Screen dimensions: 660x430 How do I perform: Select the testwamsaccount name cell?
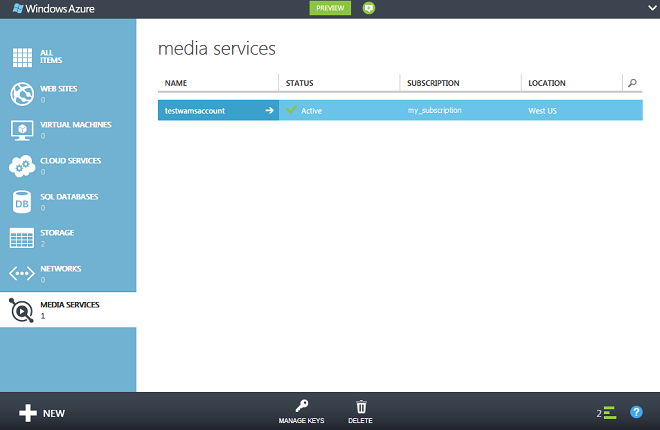pyautogui.click(x=218, y=111)
